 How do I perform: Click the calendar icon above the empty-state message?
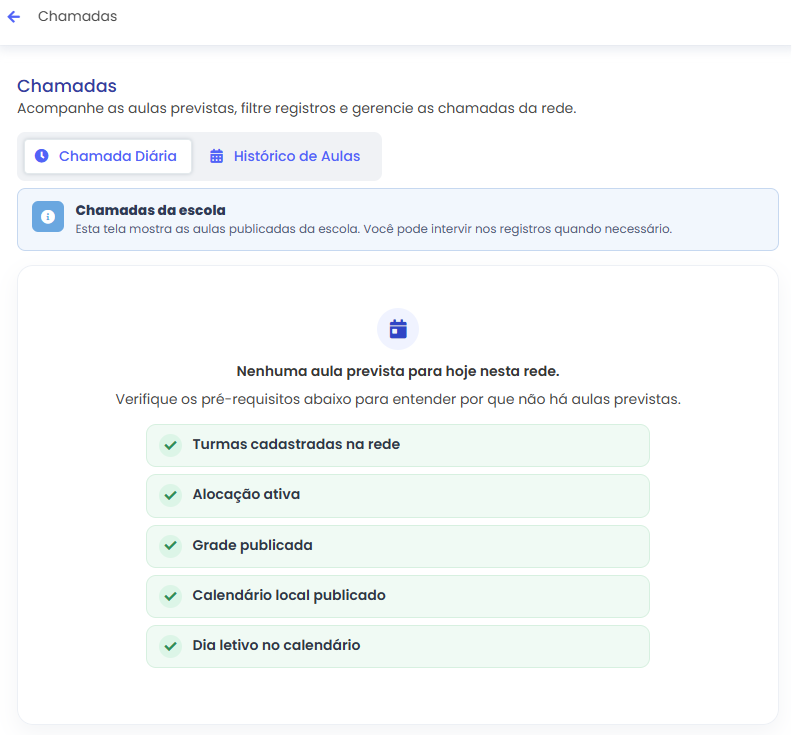coord(398,329)
